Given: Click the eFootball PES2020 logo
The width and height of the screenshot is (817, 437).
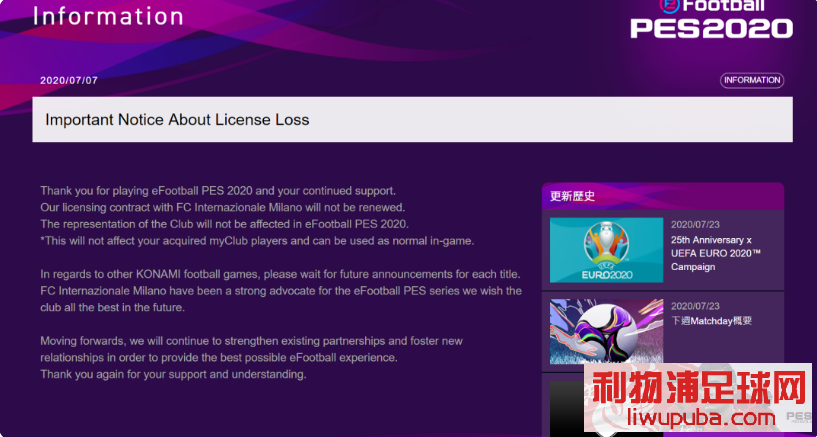Looking at the screenshot, I should [711, 19].
